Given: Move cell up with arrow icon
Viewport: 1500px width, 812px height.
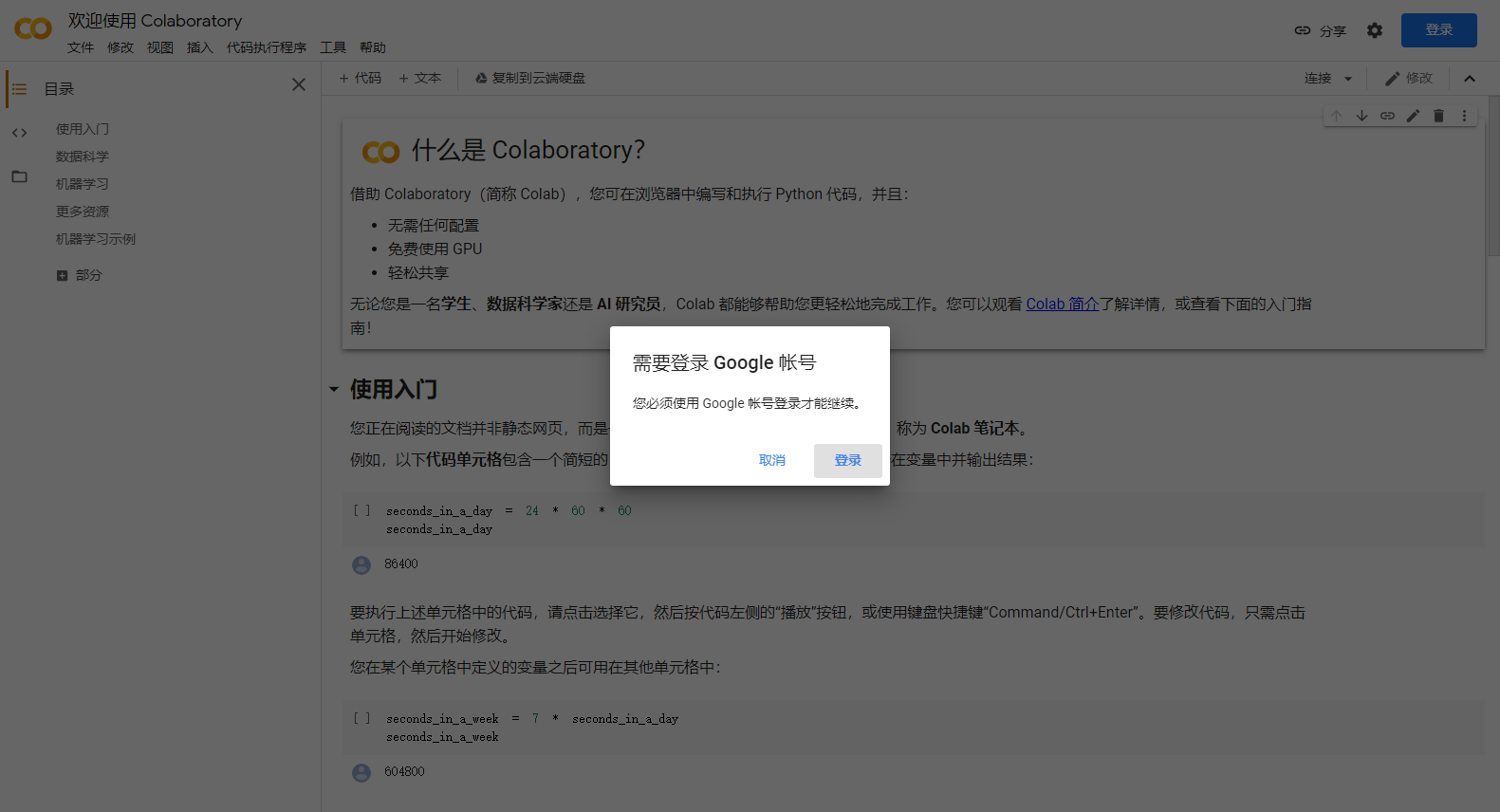Looking at the screenshot, I should click(1336, 116).
